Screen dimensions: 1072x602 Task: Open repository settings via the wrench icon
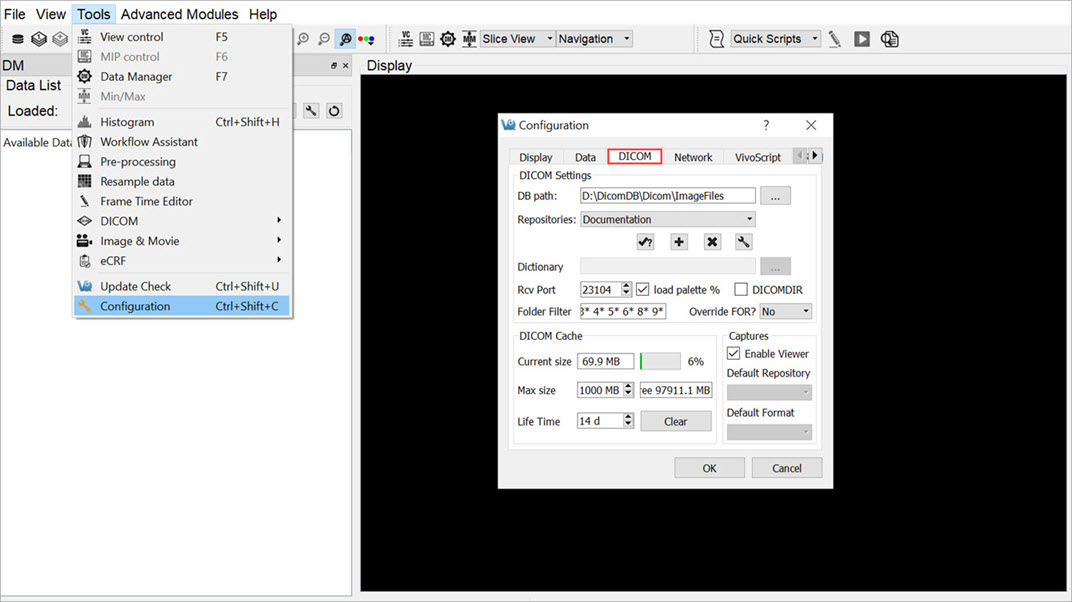(743, 242)
